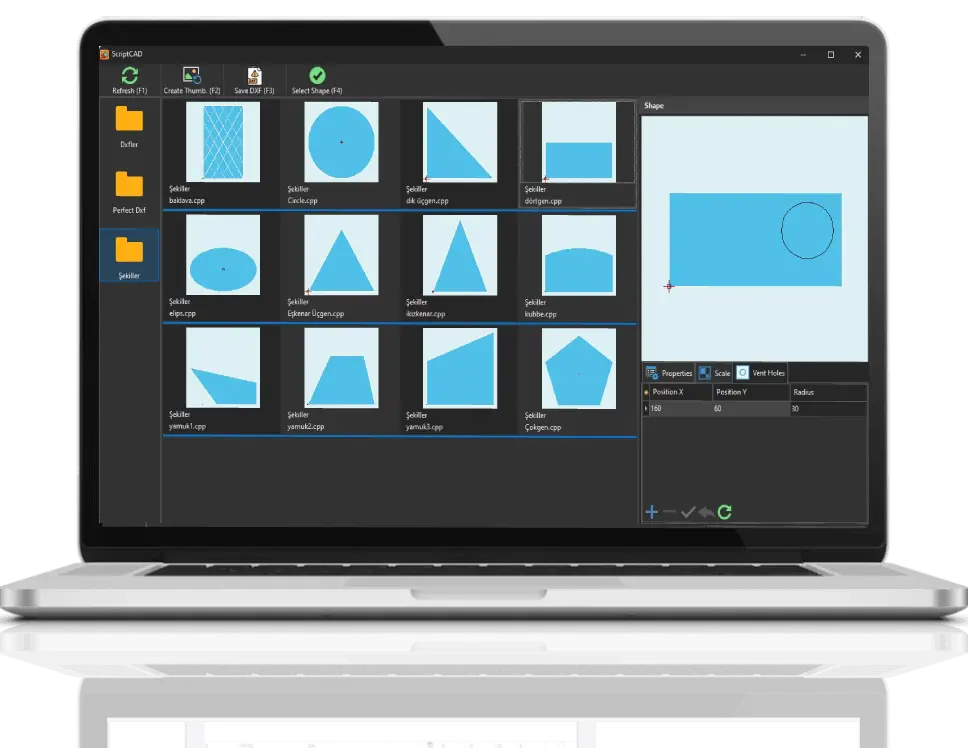Select the Circle.cpp shape thumbnail
The height and width of the screenshot is (748, 968).
click(341, 142)
